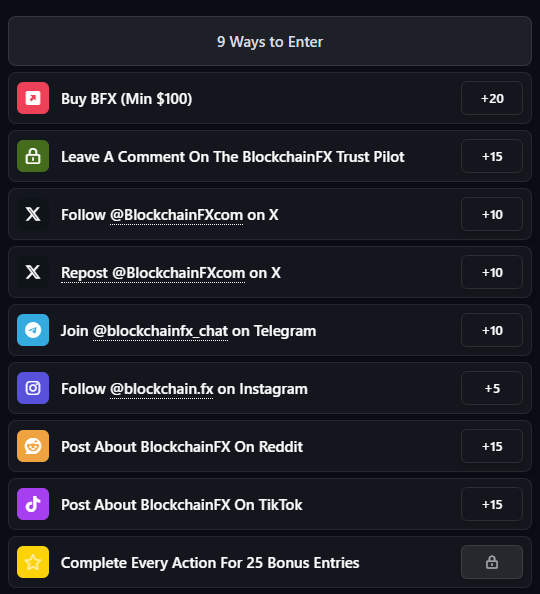The image size is (540, 594).
Task: Open the @blockchain.fx Instagram link
Action: [161, 389]
